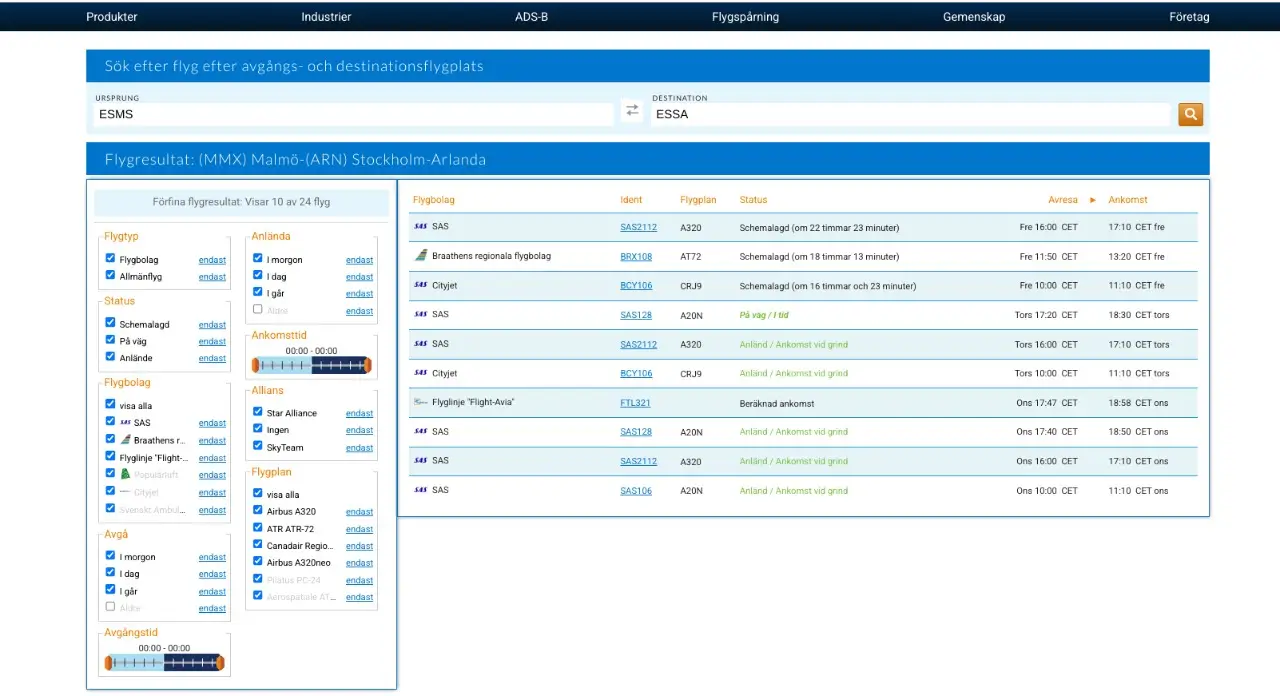The image size is (1280, 696).
Task: Click endast beside I dag under Avgå
Action: tap(212, 574)
